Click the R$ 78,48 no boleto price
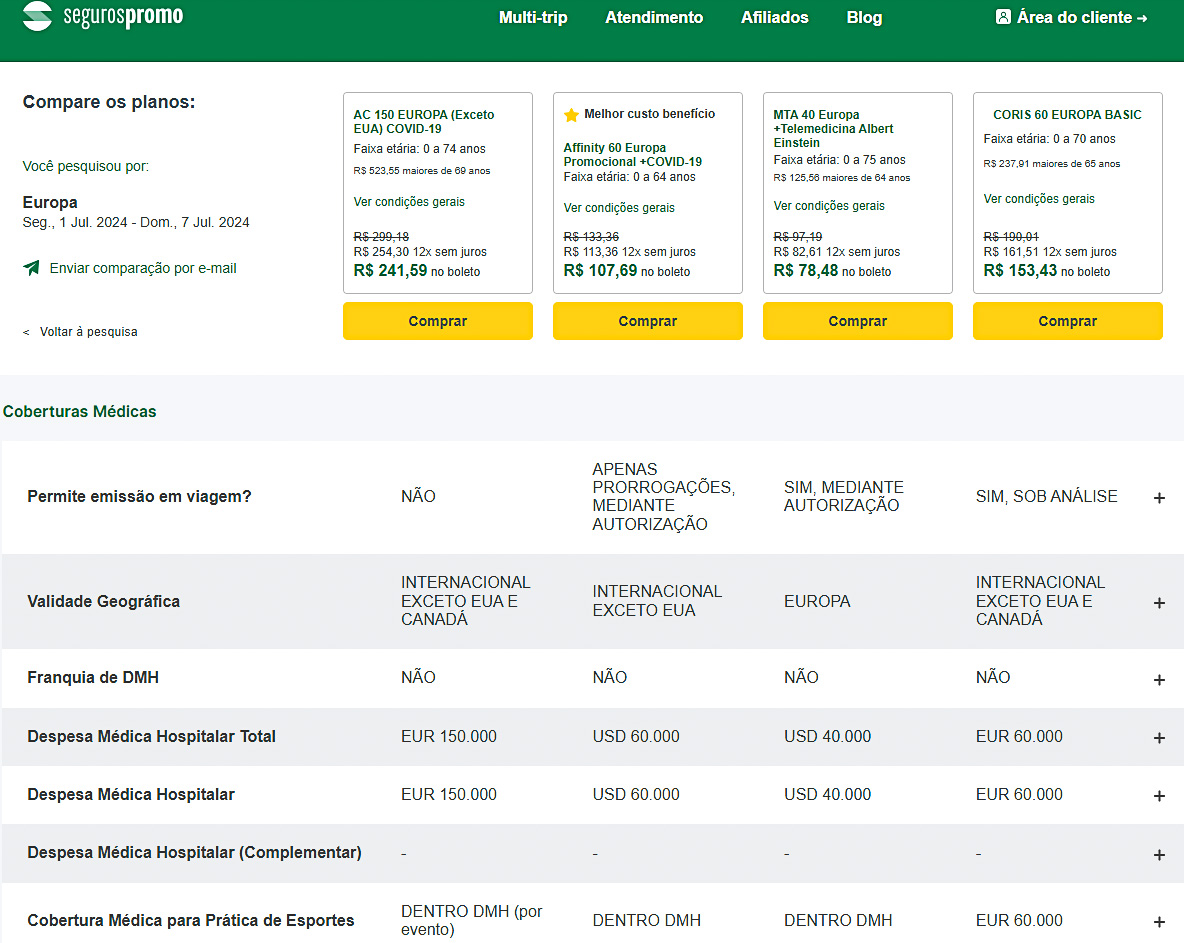Image resolution: width=1184 pixels, height=943 pixels. [x=832, y=270]
